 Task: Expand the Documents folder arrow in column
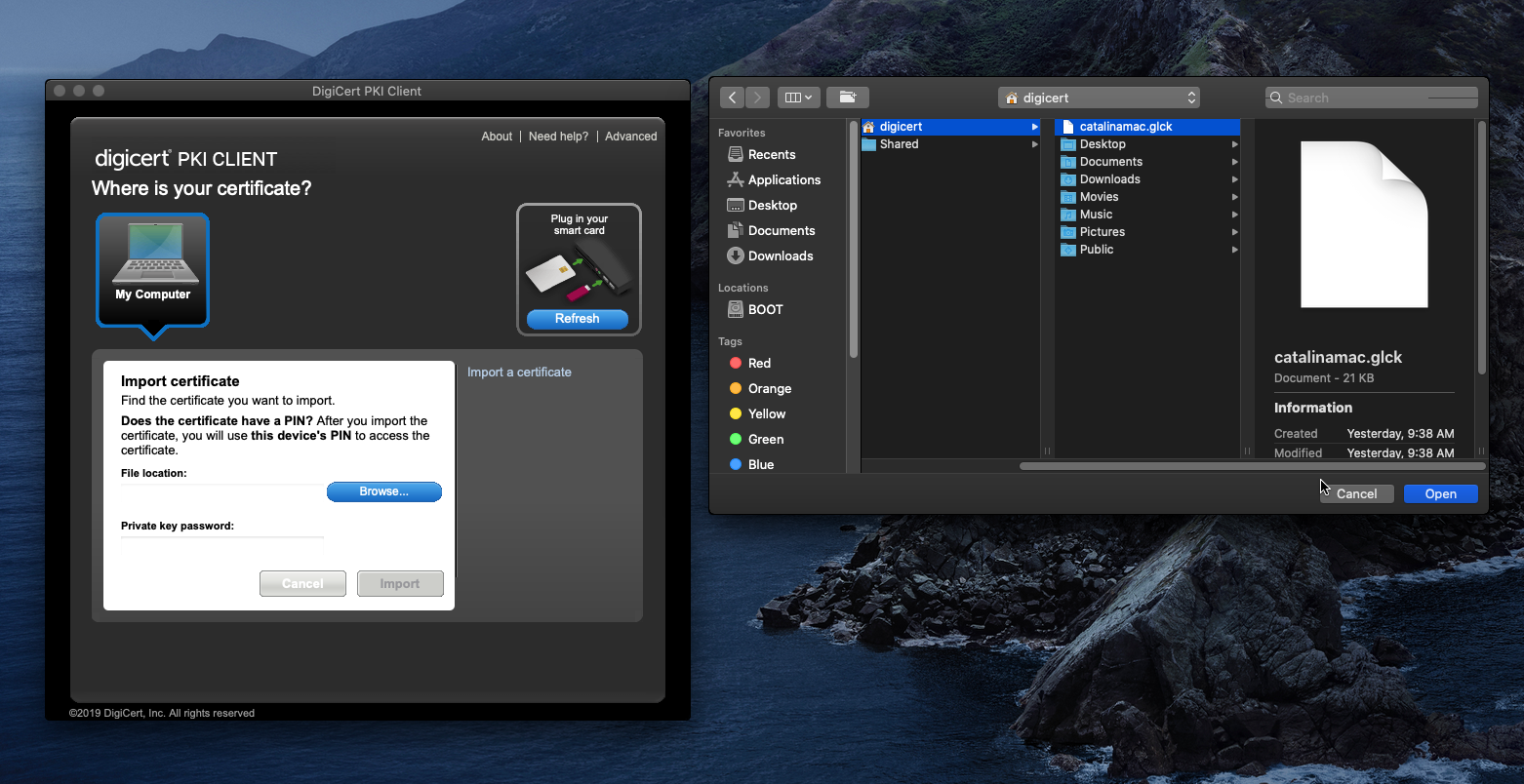[x=1234, y=162]
